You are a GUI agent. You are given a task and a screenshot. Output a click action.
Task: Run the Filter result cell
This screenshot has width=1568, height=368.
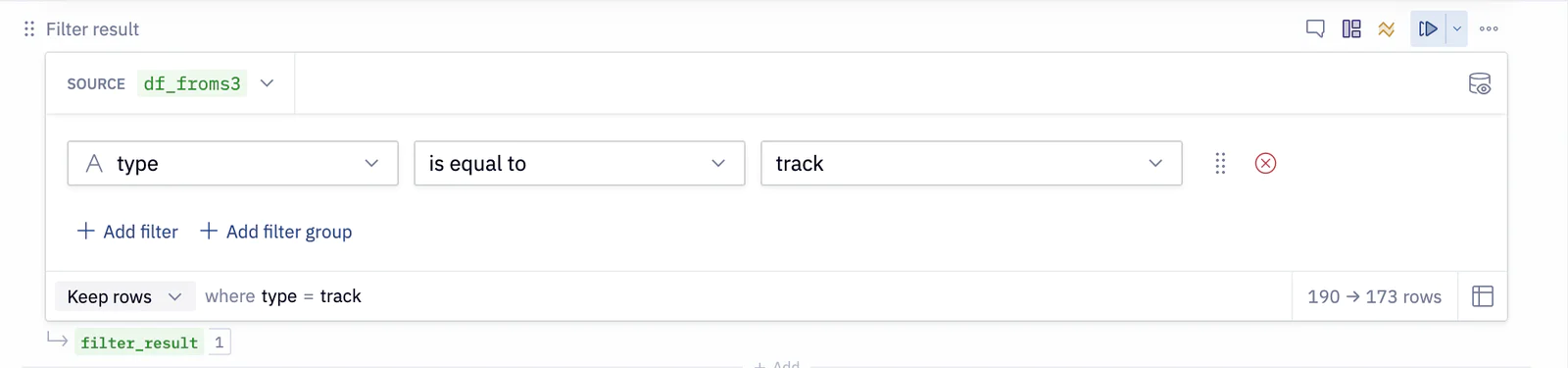(x=1428, y=28)
